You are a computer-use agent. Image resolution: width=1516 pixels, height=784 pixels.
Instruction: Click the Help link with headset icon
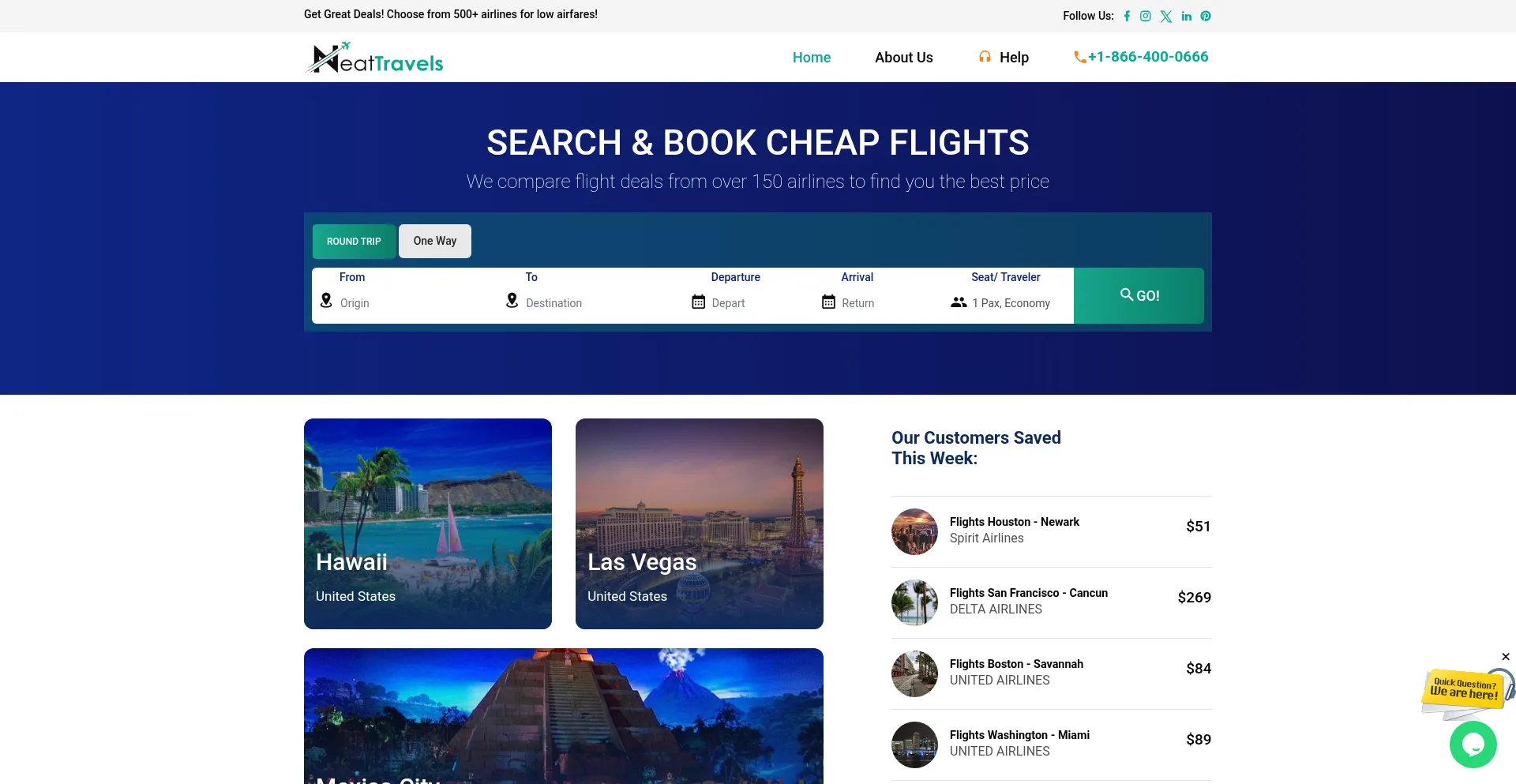(1004, 58)
